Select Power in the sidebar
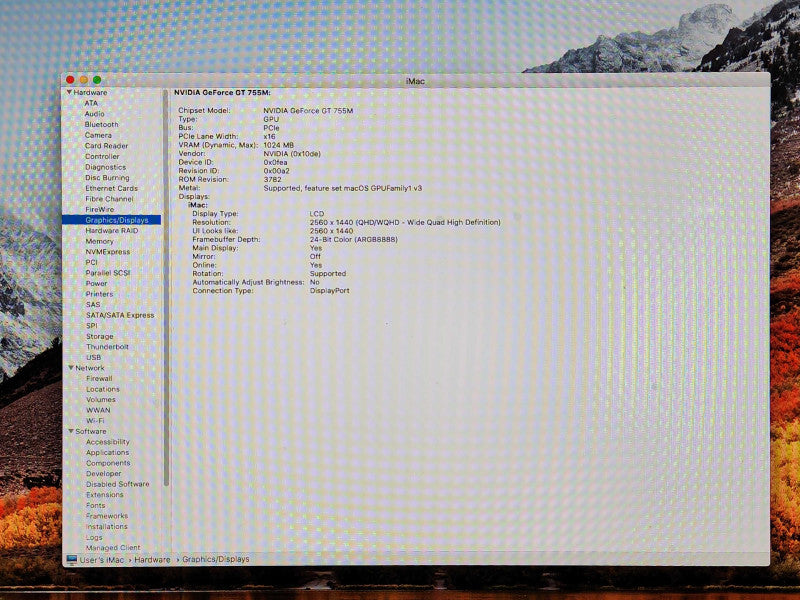The width and height of the screenshot is (800, 600). tap(96, 284)
